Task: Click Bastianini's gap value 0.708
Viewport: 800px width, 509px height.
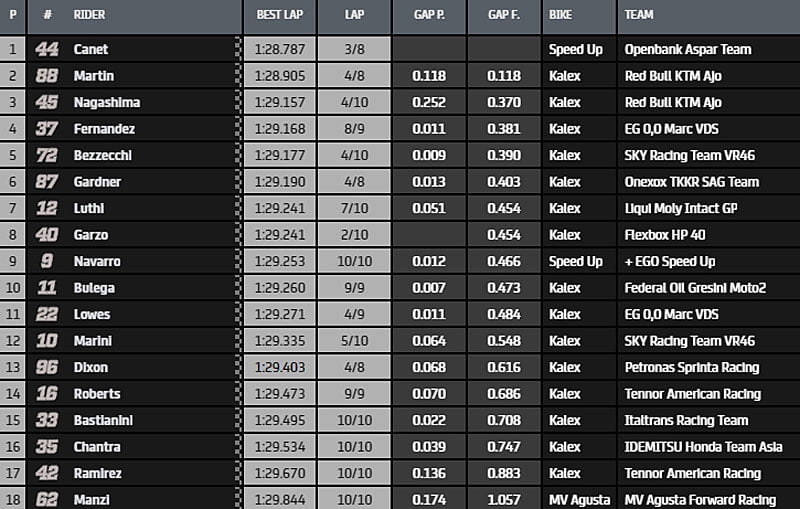Action: pyautogui.click(x=504, y=420)
